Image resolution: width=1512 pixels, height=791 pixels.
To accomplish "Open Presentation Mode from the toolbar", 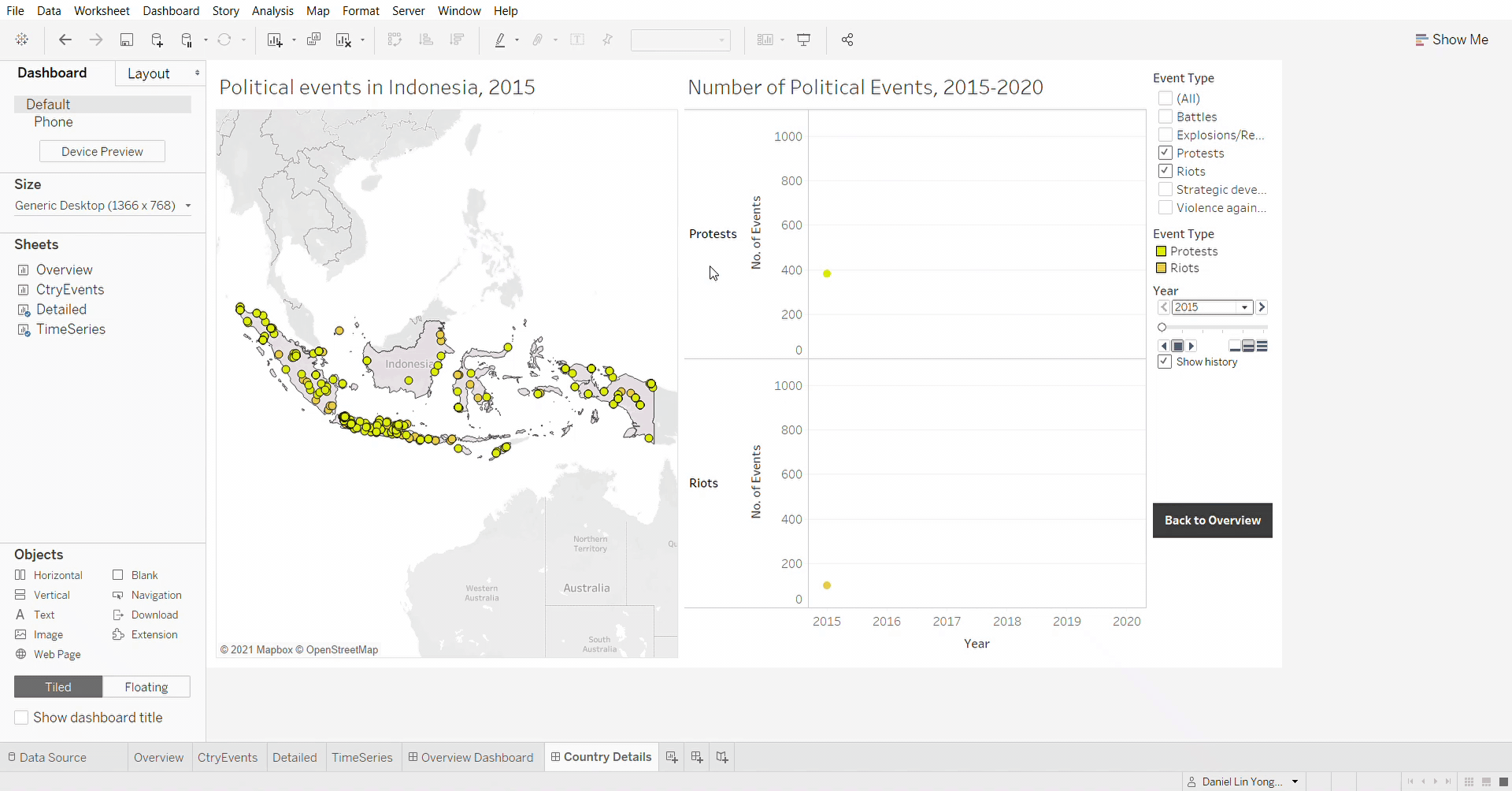I will (x=804, y=40).
